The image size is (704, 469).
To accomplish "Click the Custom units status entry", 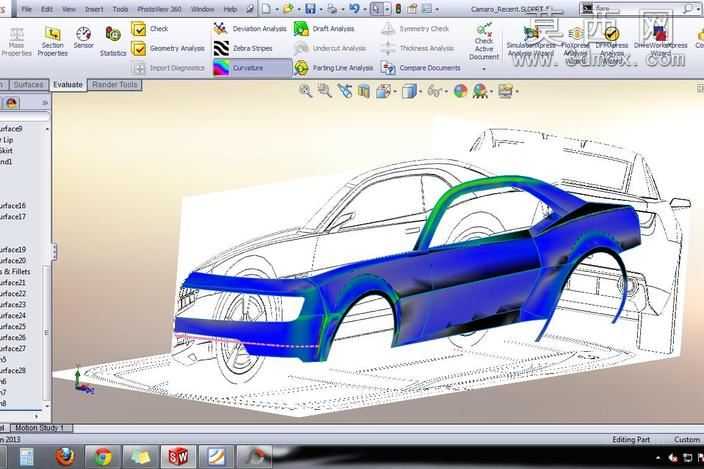I will click(x=686, y=439).
